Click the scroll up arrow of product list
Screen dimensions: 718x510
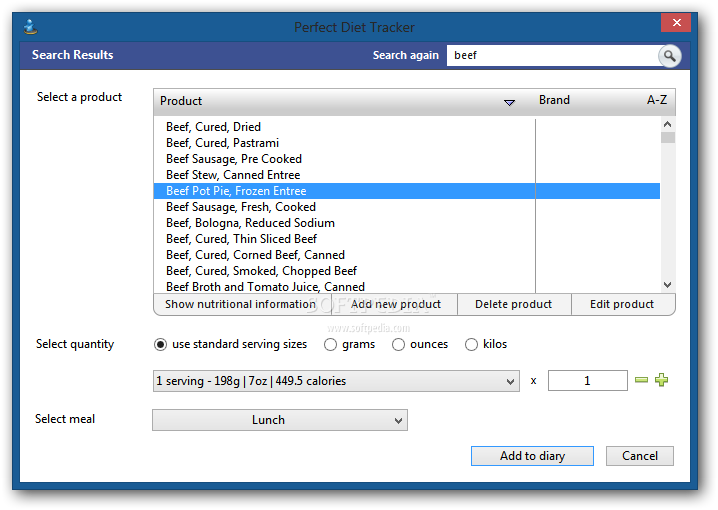click(x=668, y=124)
